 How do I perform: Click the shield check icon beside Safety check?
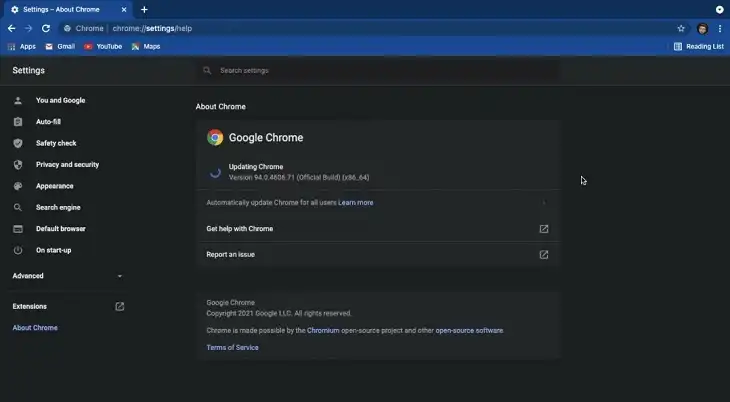18,143
